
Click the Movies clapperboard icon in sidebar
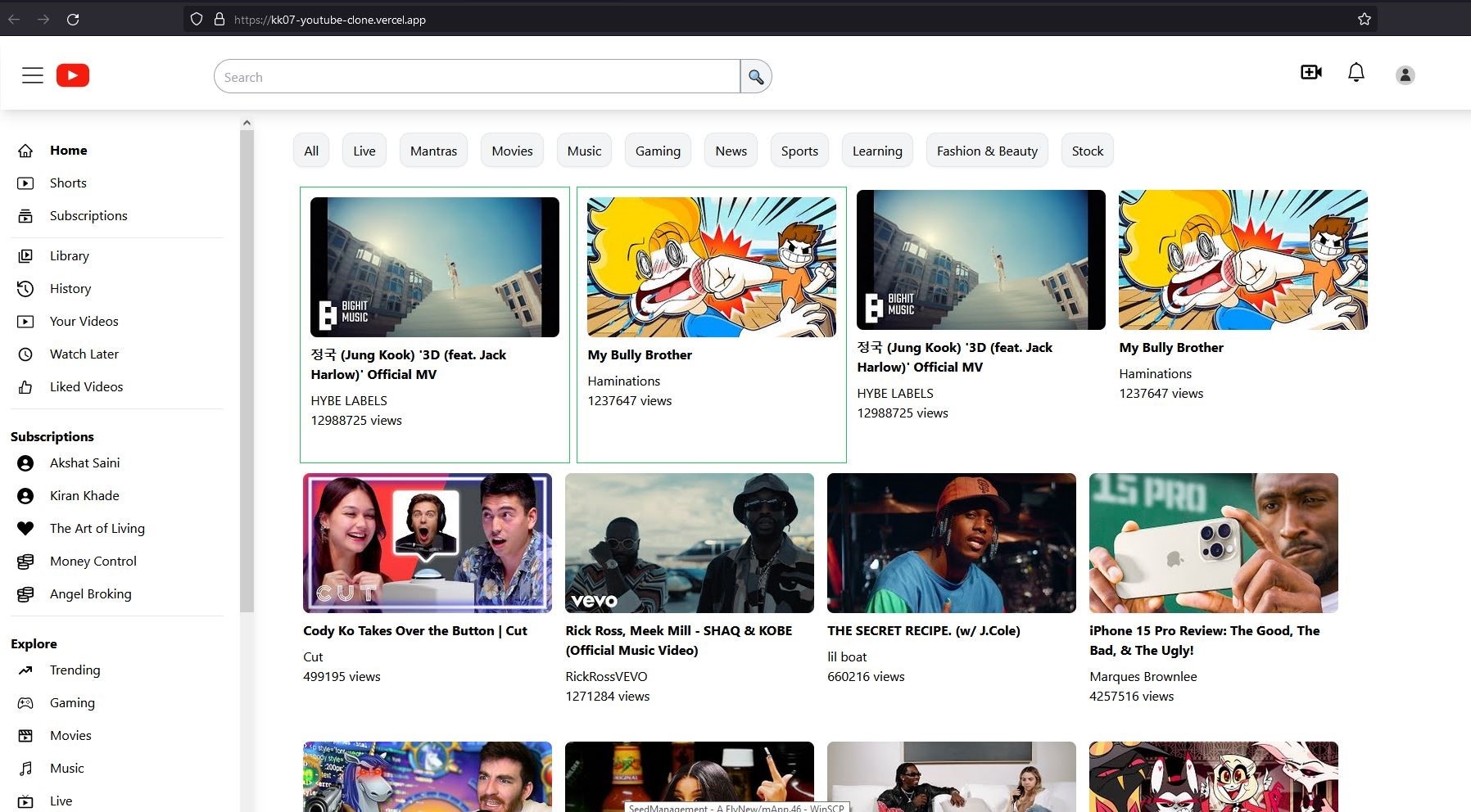tap(25, 736)
